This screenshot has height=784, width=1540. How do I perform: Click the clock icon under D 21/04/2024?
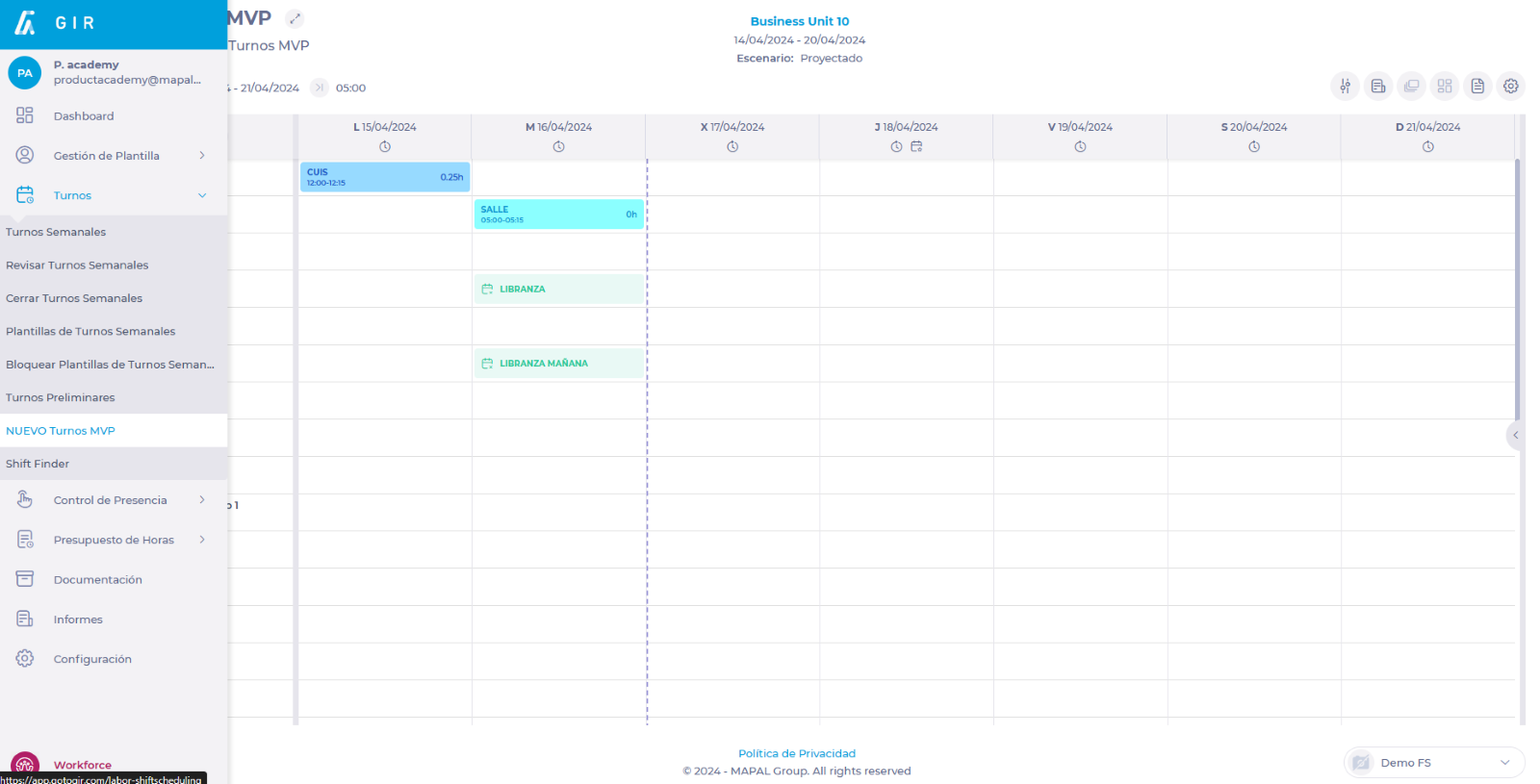[1427, 147]
